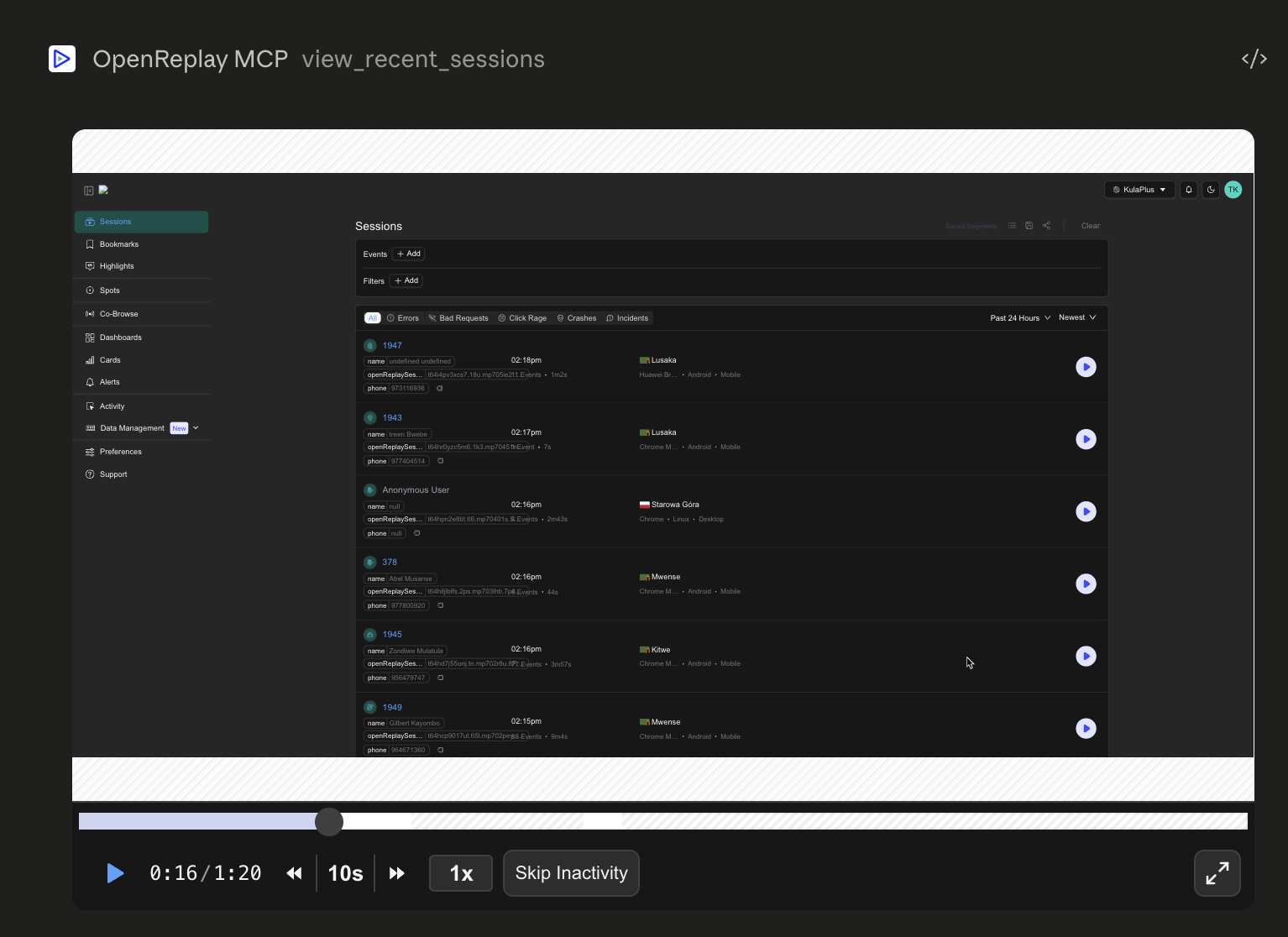Image resolution: width=1288 pixels, height=937 pixels.
Task: Play session 1943 recording
Action: click(1086, 439)
